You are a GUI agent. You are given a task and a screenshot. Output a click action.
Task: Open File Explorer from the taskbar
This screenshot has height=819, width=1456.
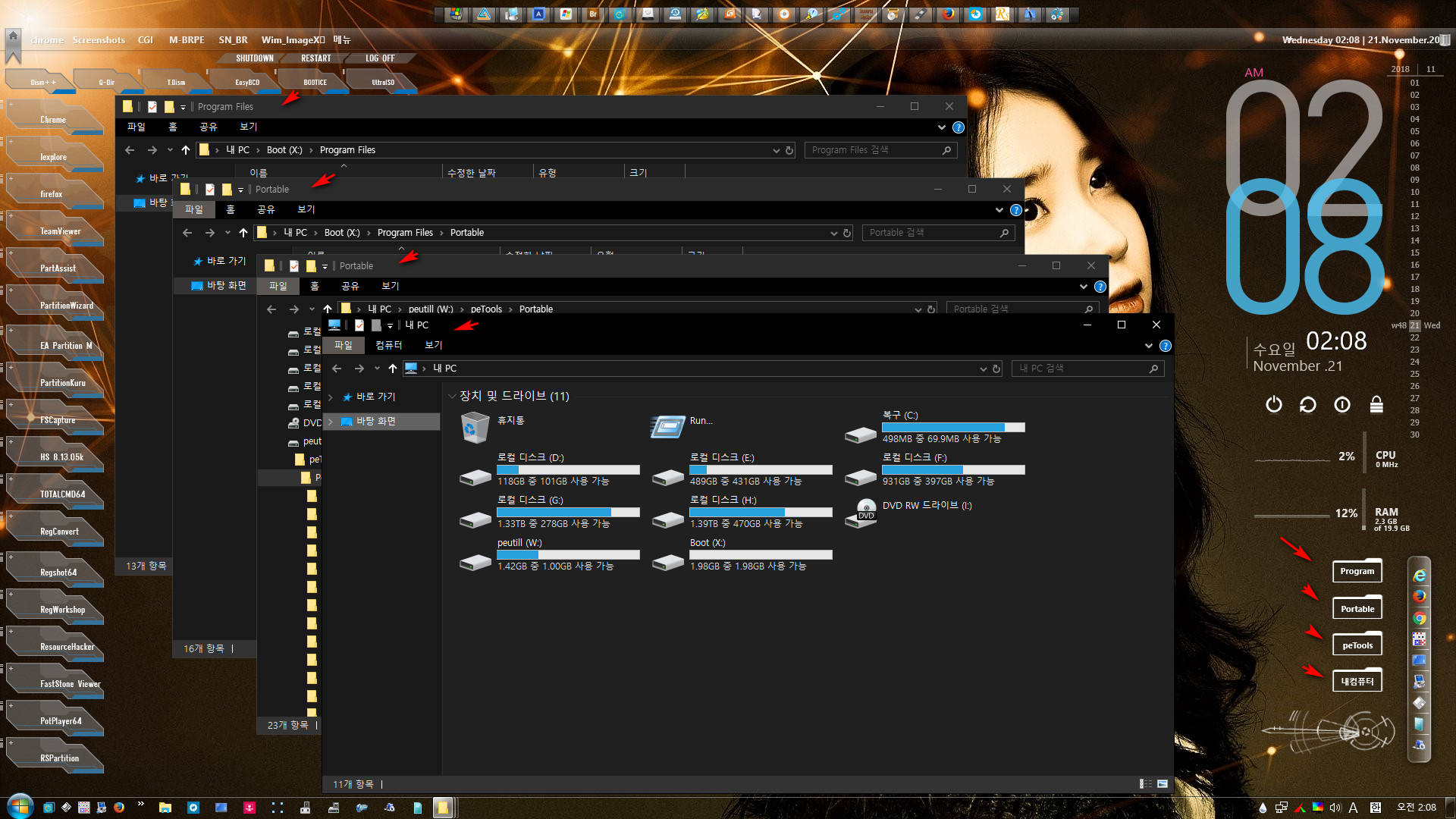[x=165, y=808]
